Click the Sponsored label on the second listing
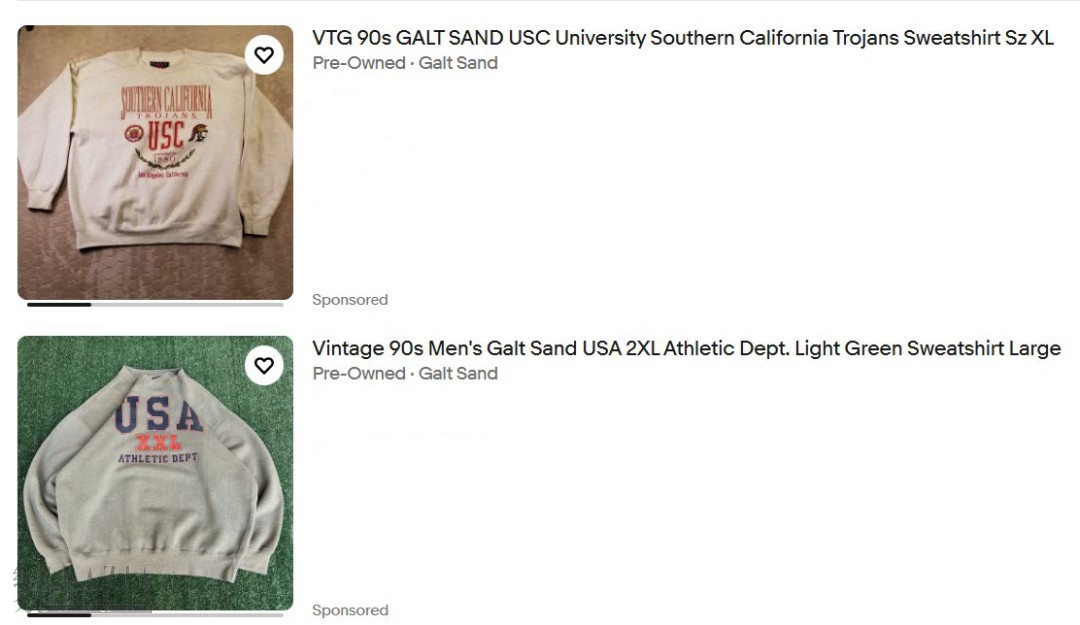This screenshot has width=1080, height=625. click(350, 609)
